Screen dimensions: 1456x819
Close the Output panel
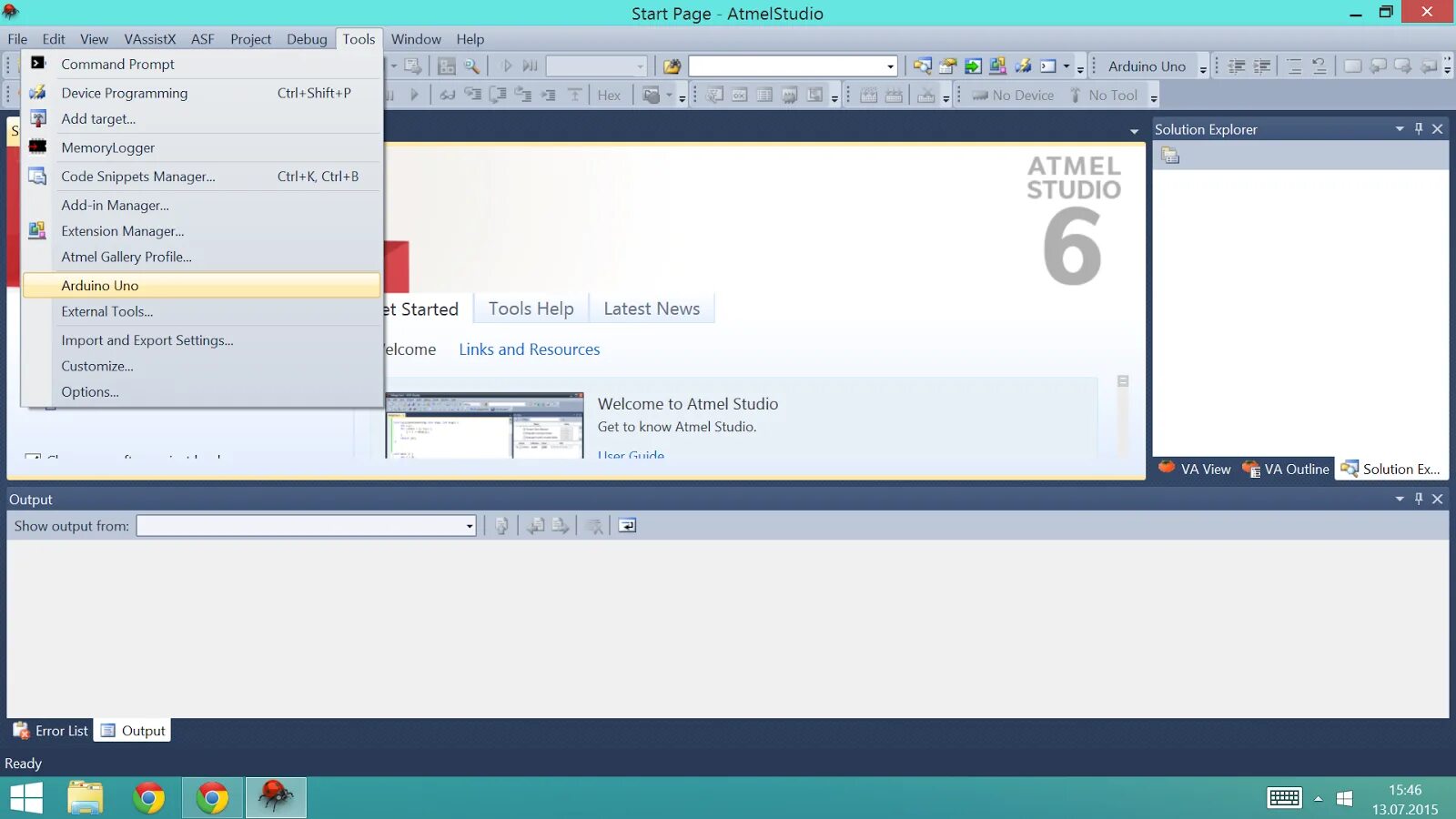(1438, 499)
